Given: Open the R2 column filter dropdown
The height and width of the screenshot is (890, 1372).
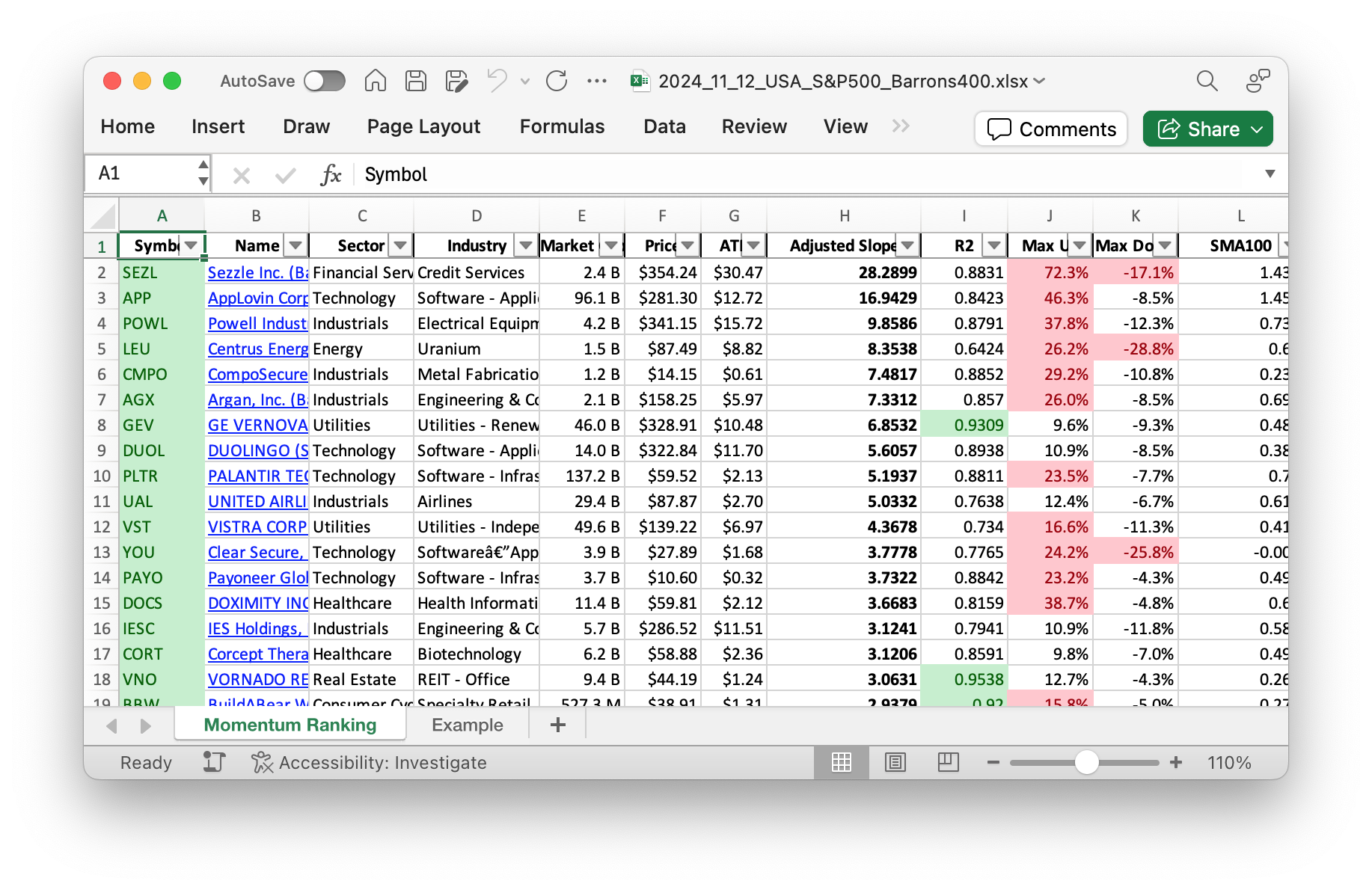Looking at the screenshot, I should click(x=993, y=245).
